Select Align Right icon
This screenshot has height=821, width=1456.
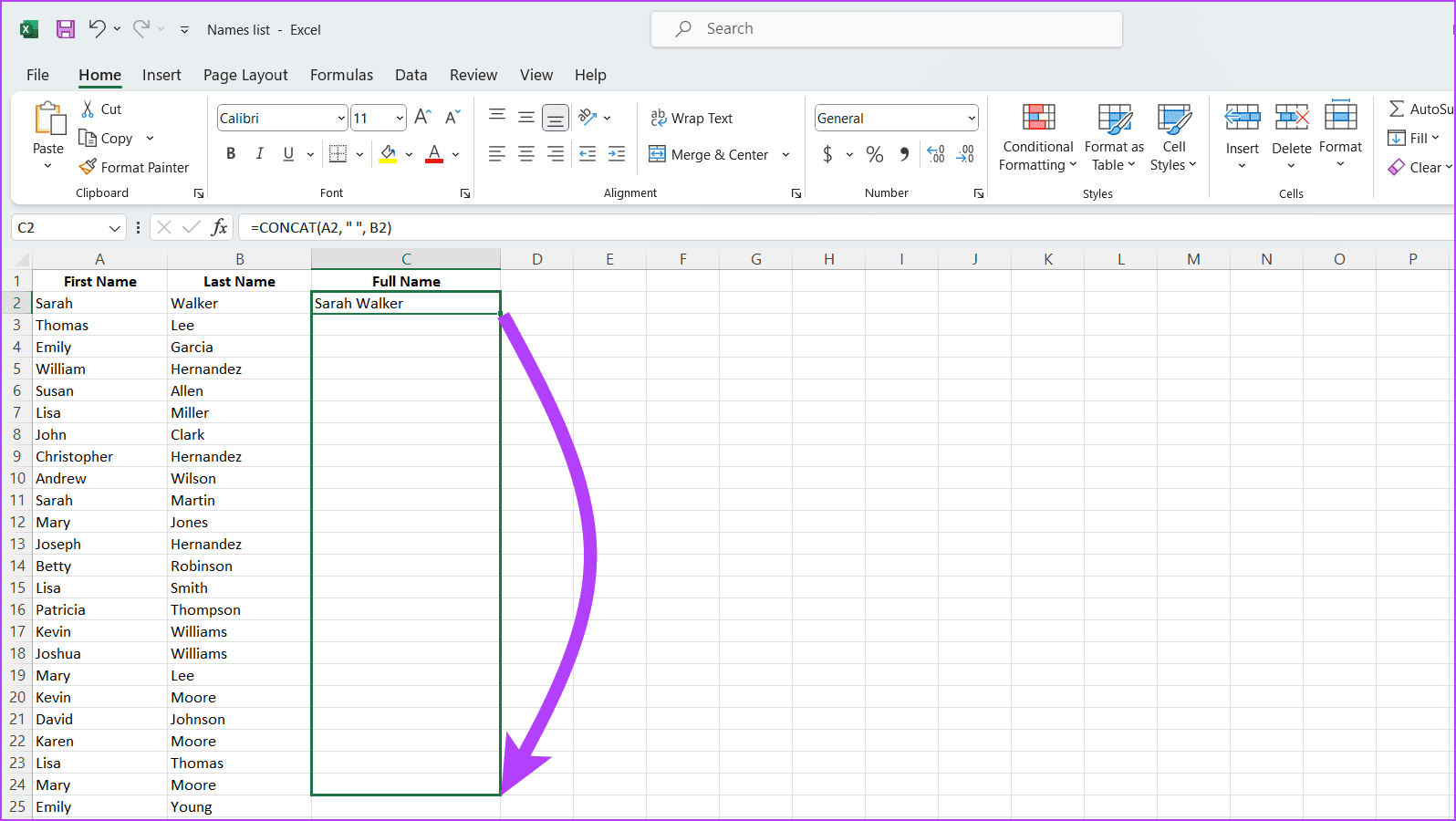point(556,154)
